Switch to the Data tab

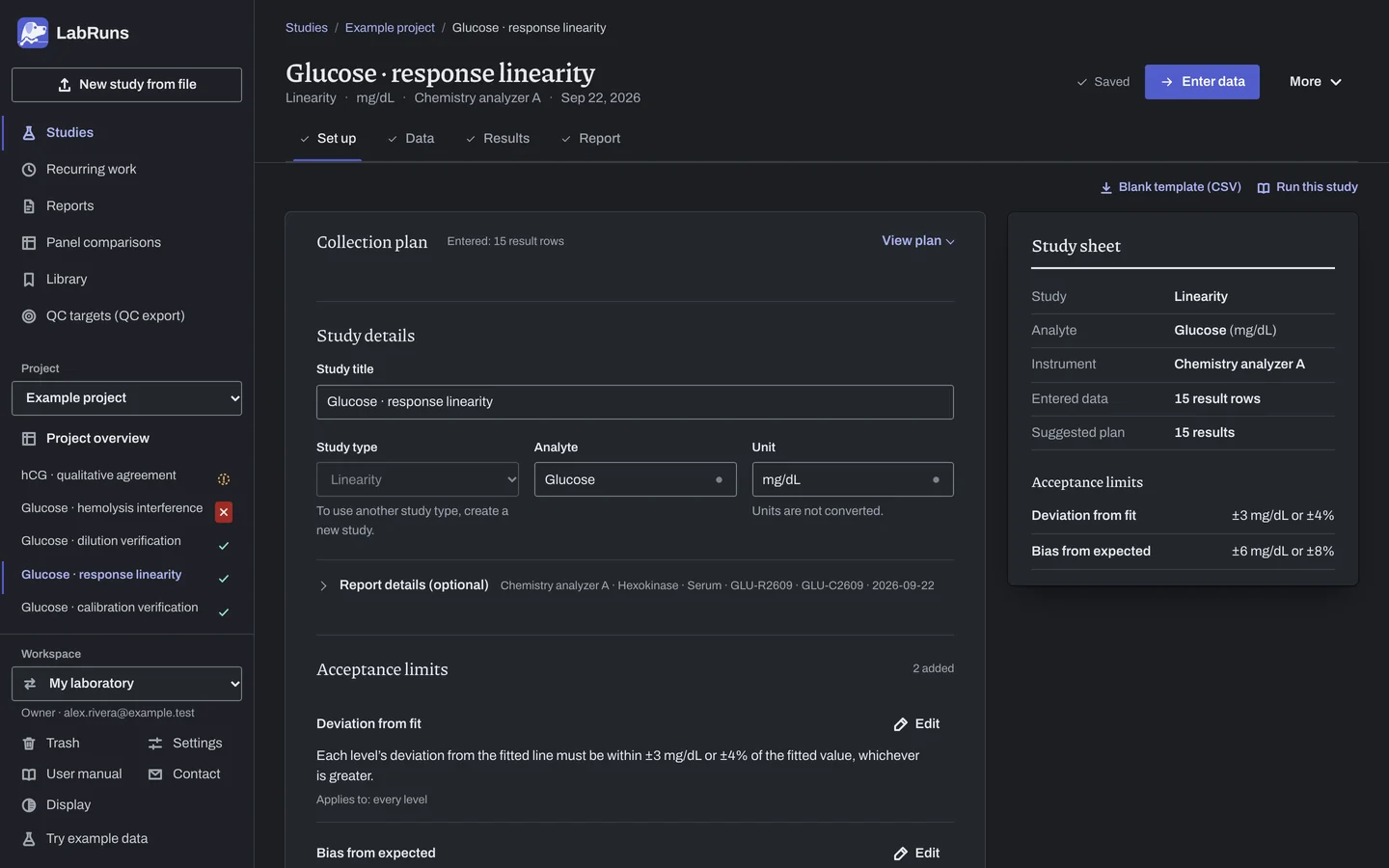pyautogui.click(x=410, y=139)
